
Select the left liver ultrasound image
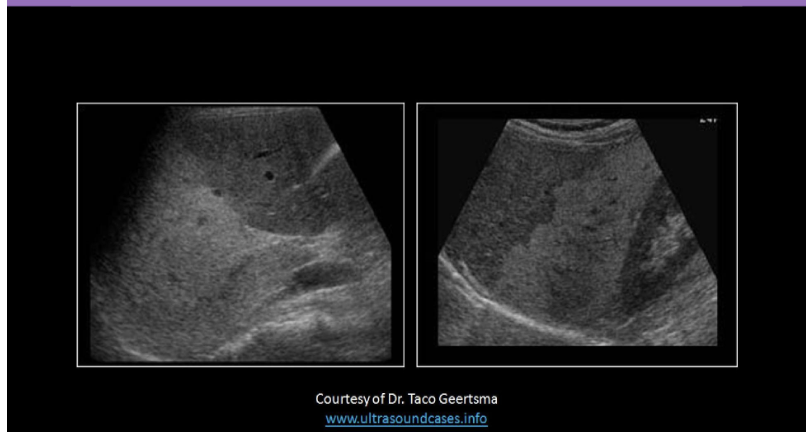pyautogui.click(x=241, y=235)
